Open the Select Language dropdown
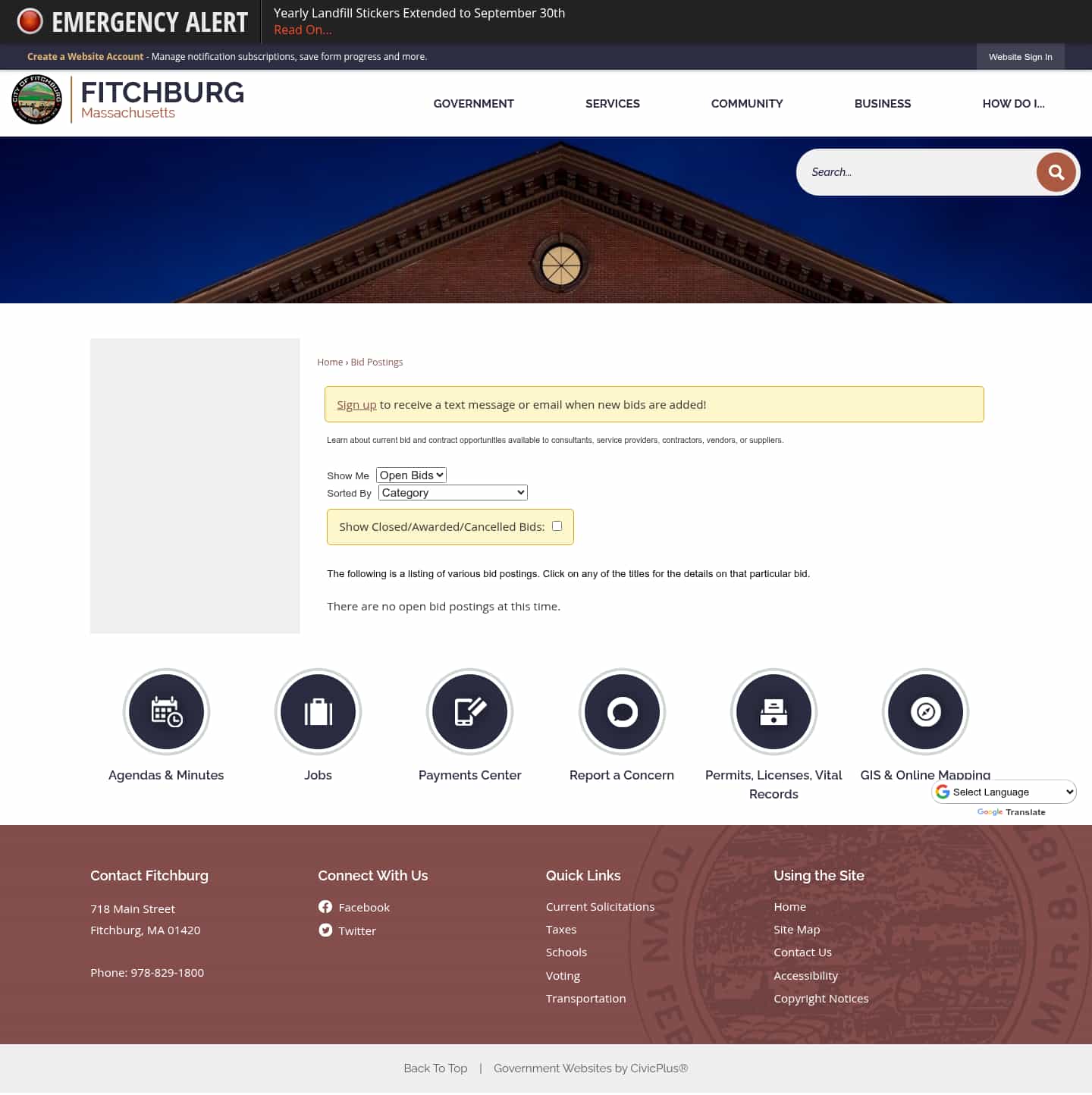This screenshot has height=1095, width=1092. 1004,792
